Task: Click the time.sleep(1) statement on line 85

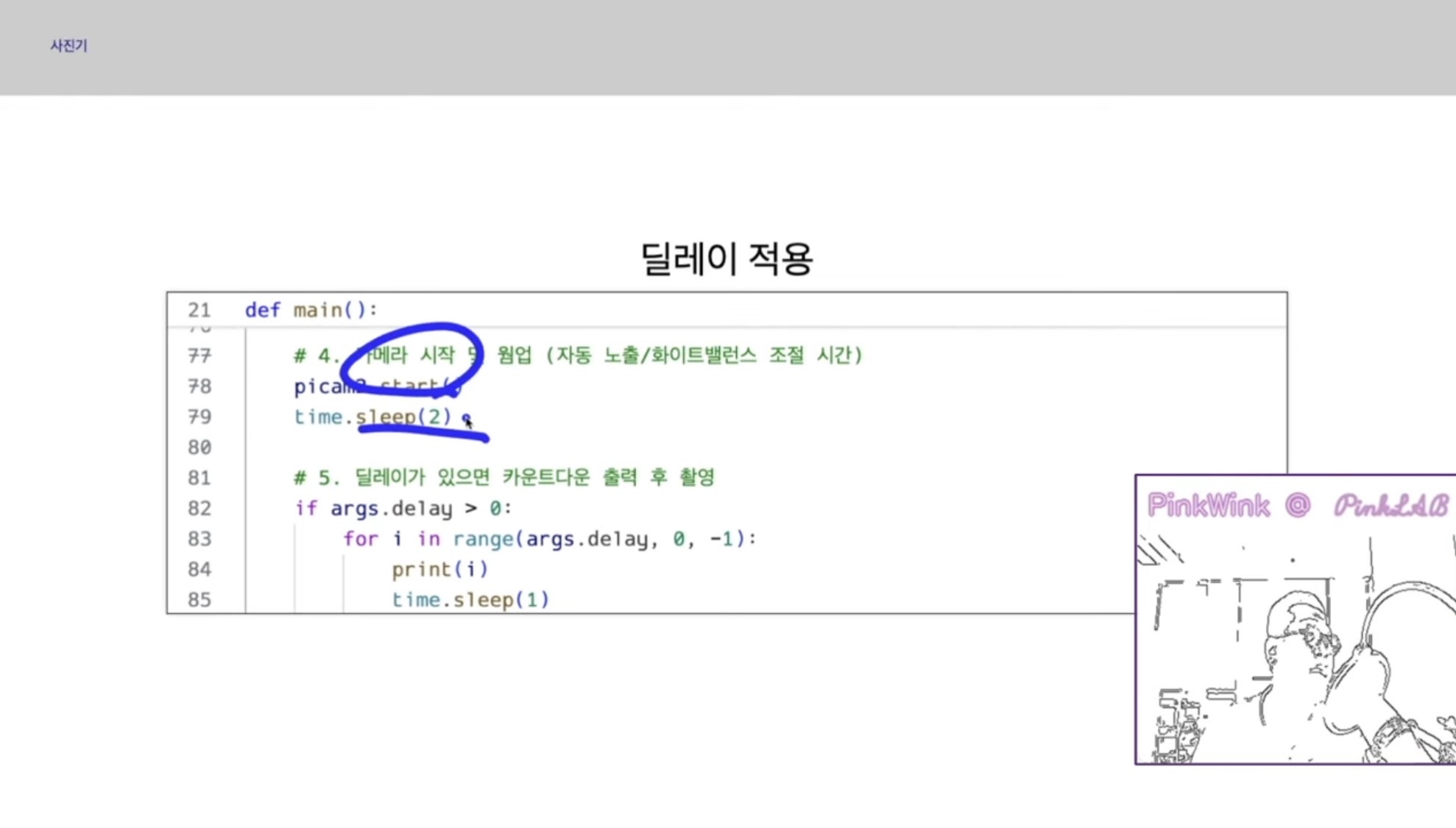Action: [470, 600]
